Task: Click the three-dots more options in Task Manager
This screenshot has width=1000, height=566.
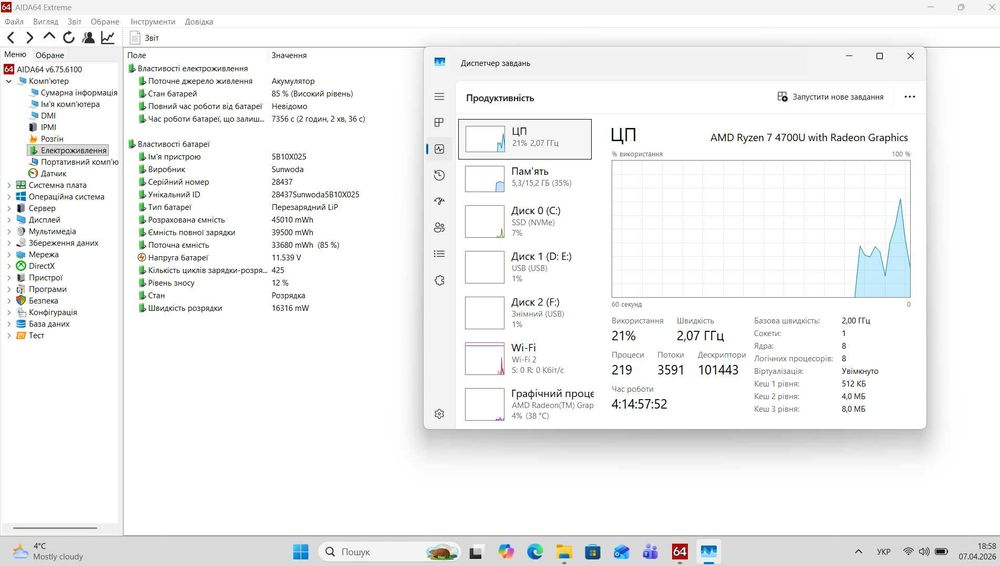Action: tap(909, 97)
